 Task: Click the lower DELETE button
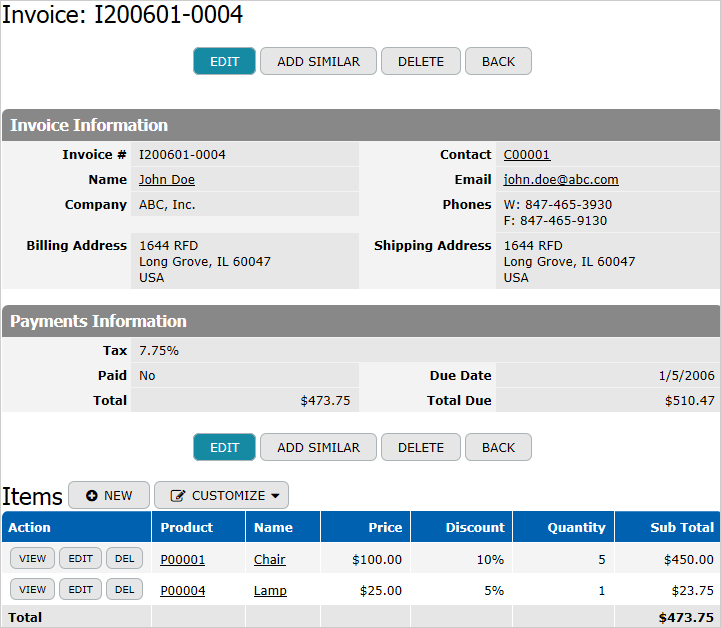pyautogui.click(x=421, y=447)
